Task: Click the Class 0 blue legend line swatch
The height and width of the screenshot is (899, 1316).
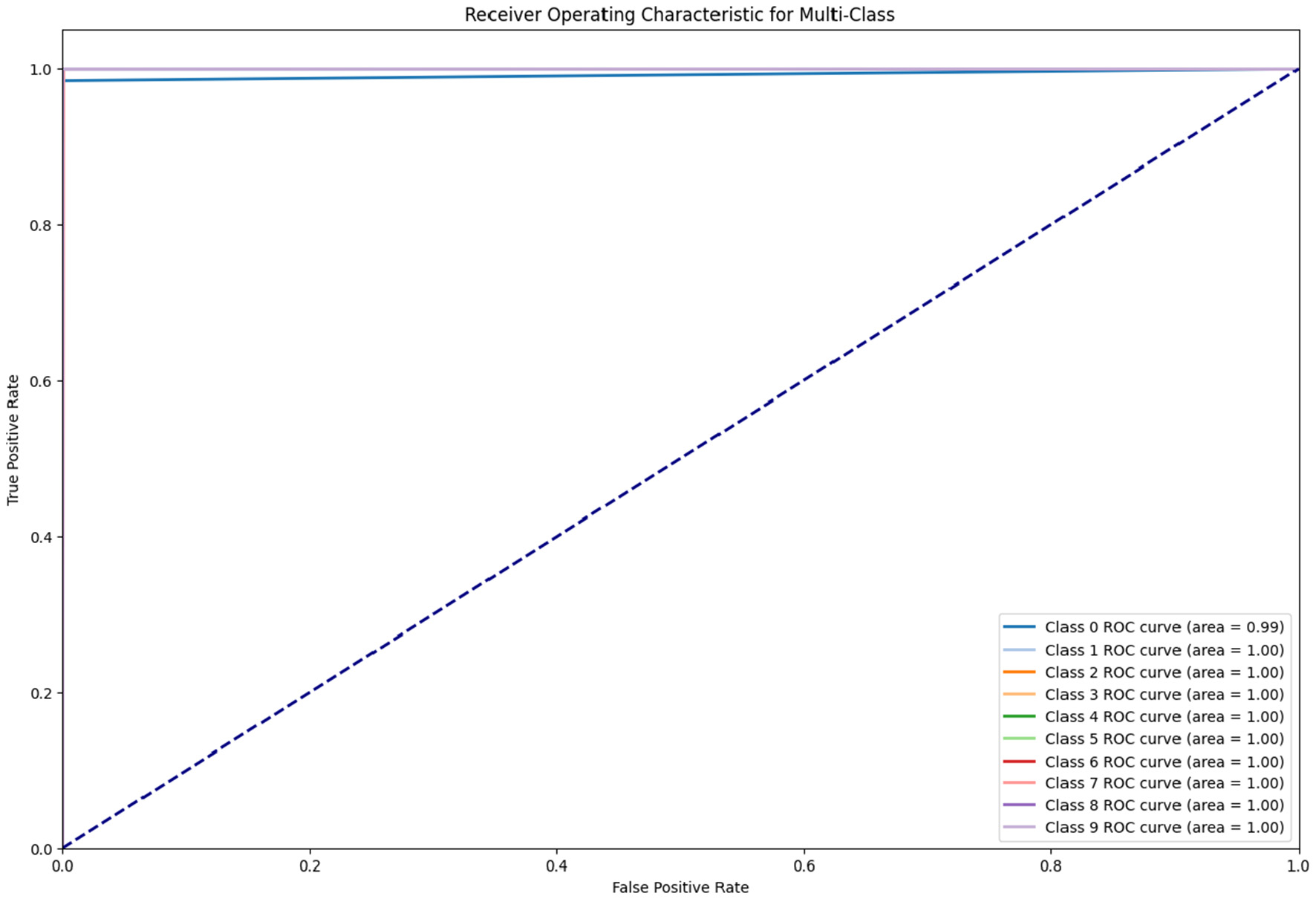Action: tap(1019, 627)
